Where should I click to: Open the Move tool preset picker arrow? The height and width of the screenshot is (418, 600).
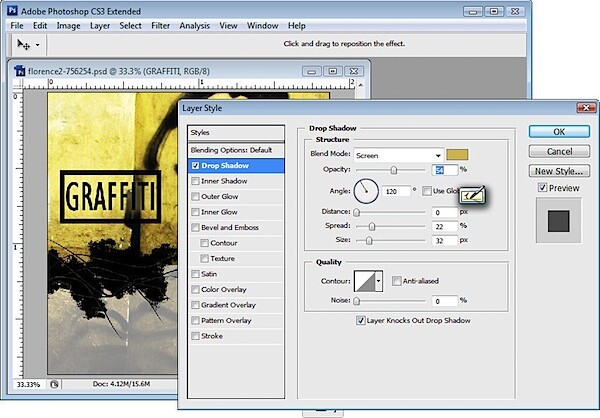pos(38,45)
